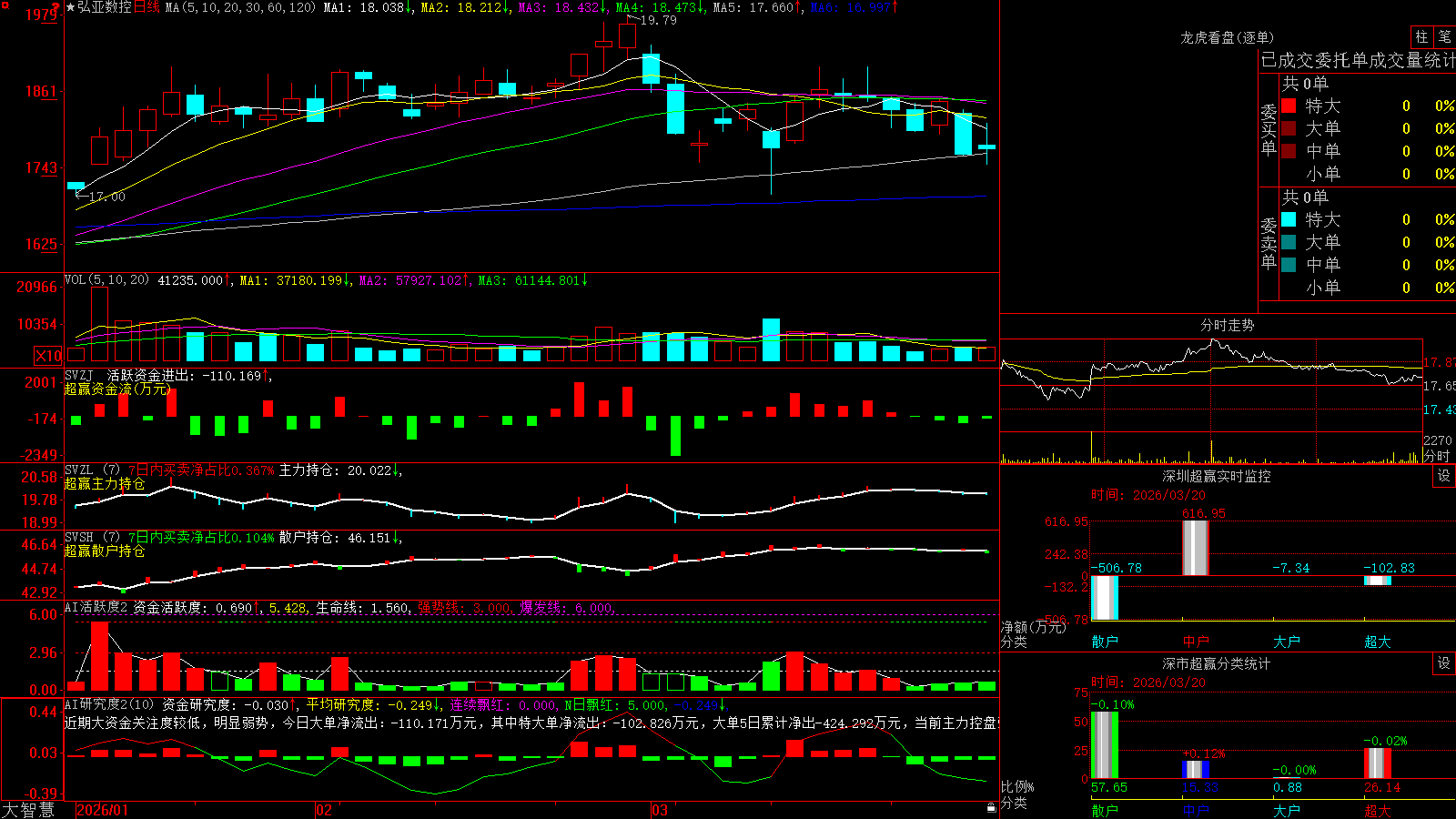Image resolution: width=1456 pixels, height=819 pixels.
Task: Click the 深市超赢分类统计 title
Action: 1216,663
